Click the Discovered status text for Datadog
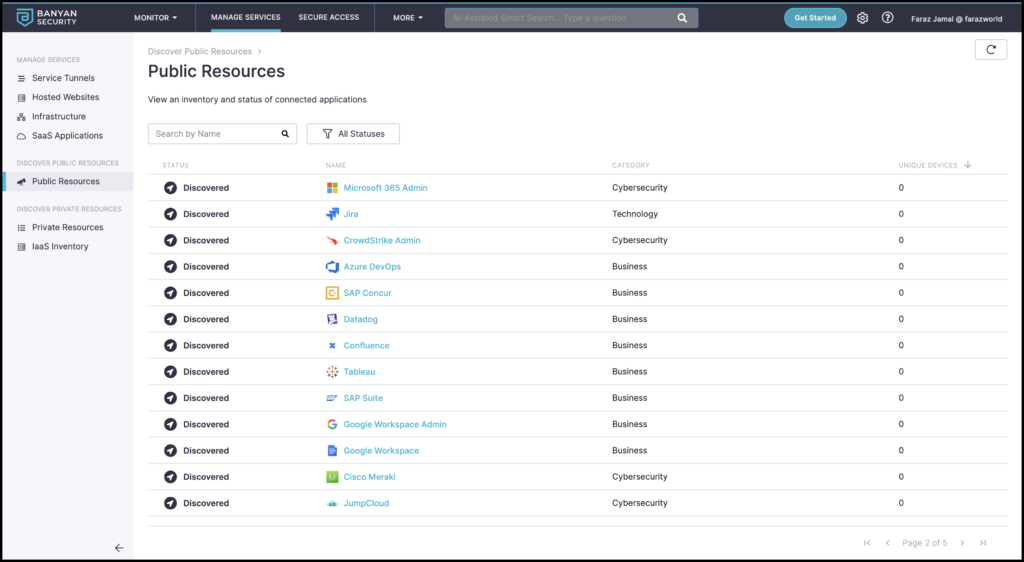The width and height of the screenshot is (1024, 562). tap(206, 319)
